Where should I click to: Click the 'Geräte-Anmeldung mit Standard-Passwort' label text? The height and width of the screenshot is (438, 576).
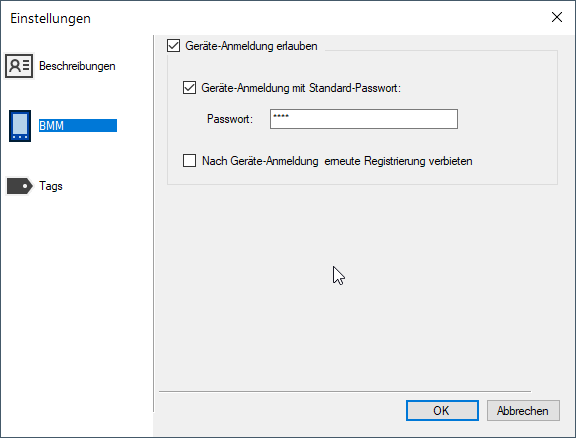point(301,88)
